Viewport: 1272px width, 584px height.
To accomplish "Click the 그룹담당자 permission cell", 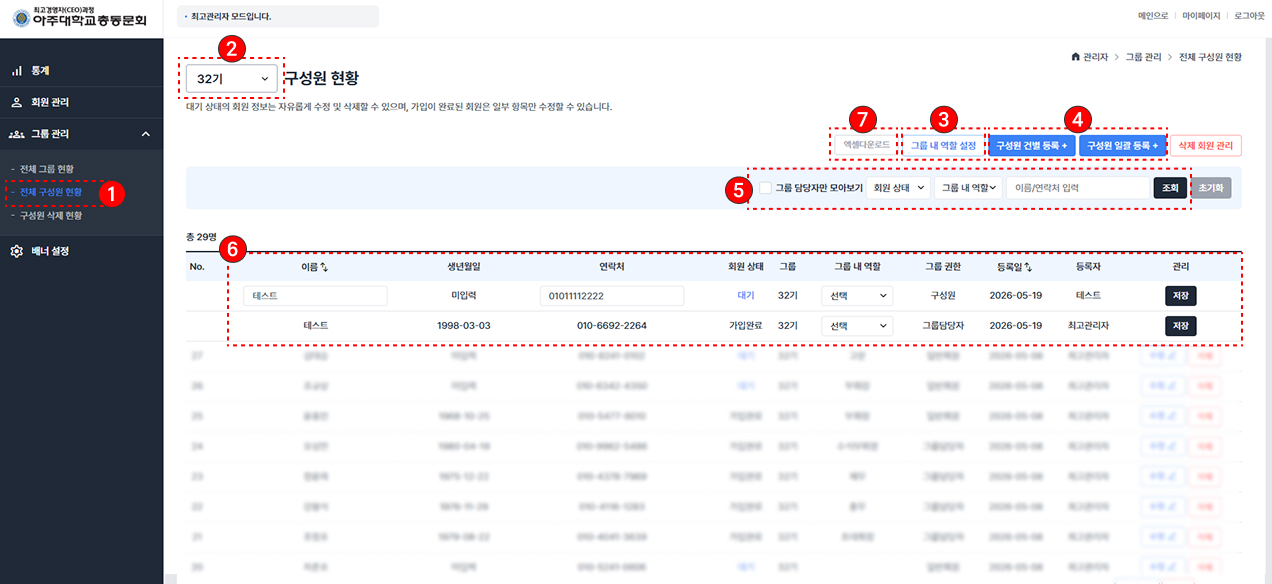I will click(x=944, y=326).
